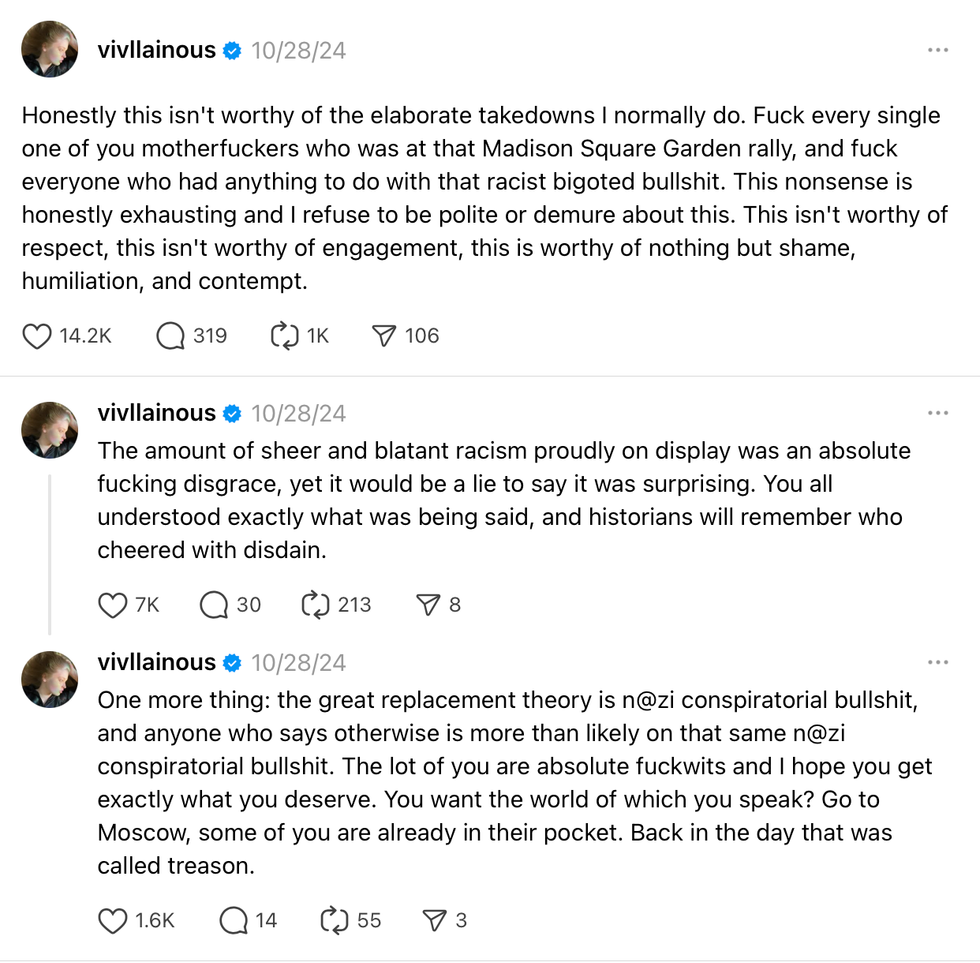
Task: Repost the first post with 1K reposts
Action: pyautogui.click(x=285, y=336)
